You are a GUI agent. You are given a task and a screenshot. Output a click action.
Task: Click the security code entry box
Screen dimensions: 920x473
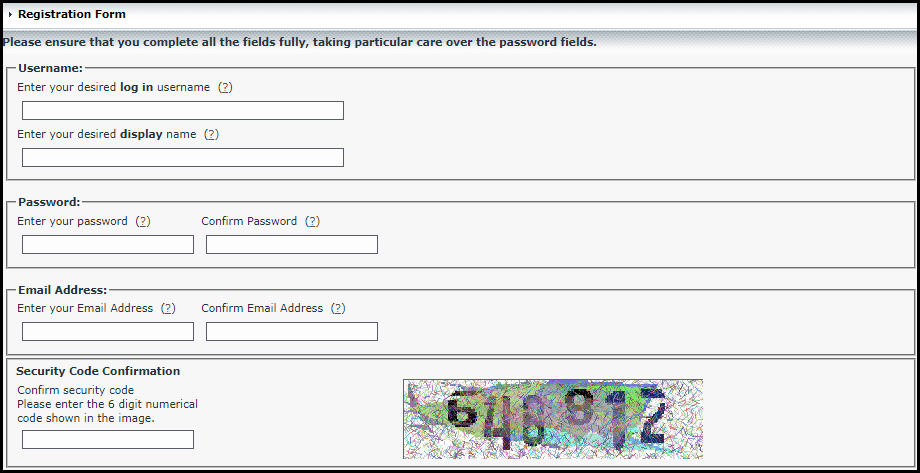click(x=108, y=439)
